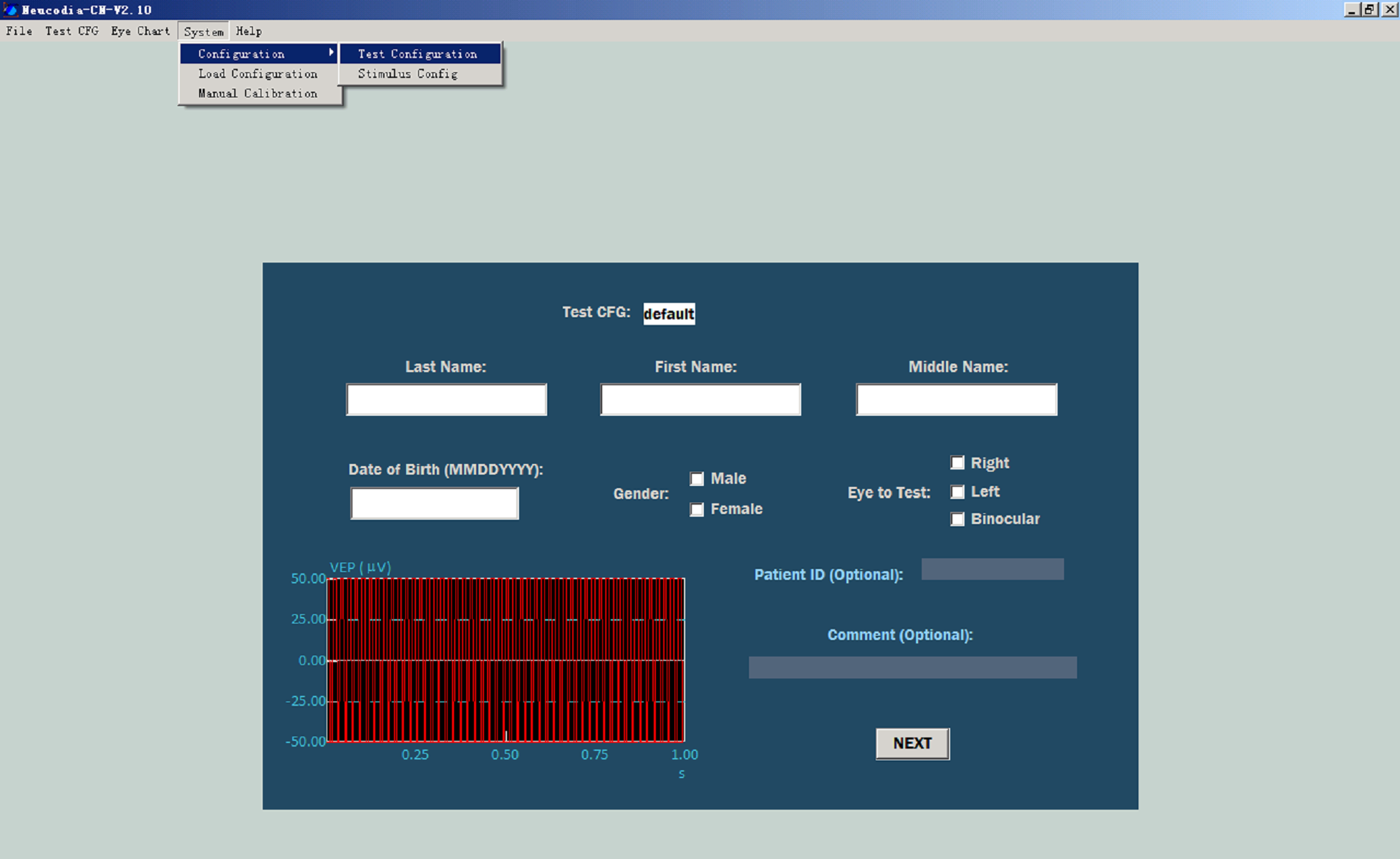Screen dimensions: 1400x859
Task: Close the Neucodia application window
Action: pos(1389,10)
